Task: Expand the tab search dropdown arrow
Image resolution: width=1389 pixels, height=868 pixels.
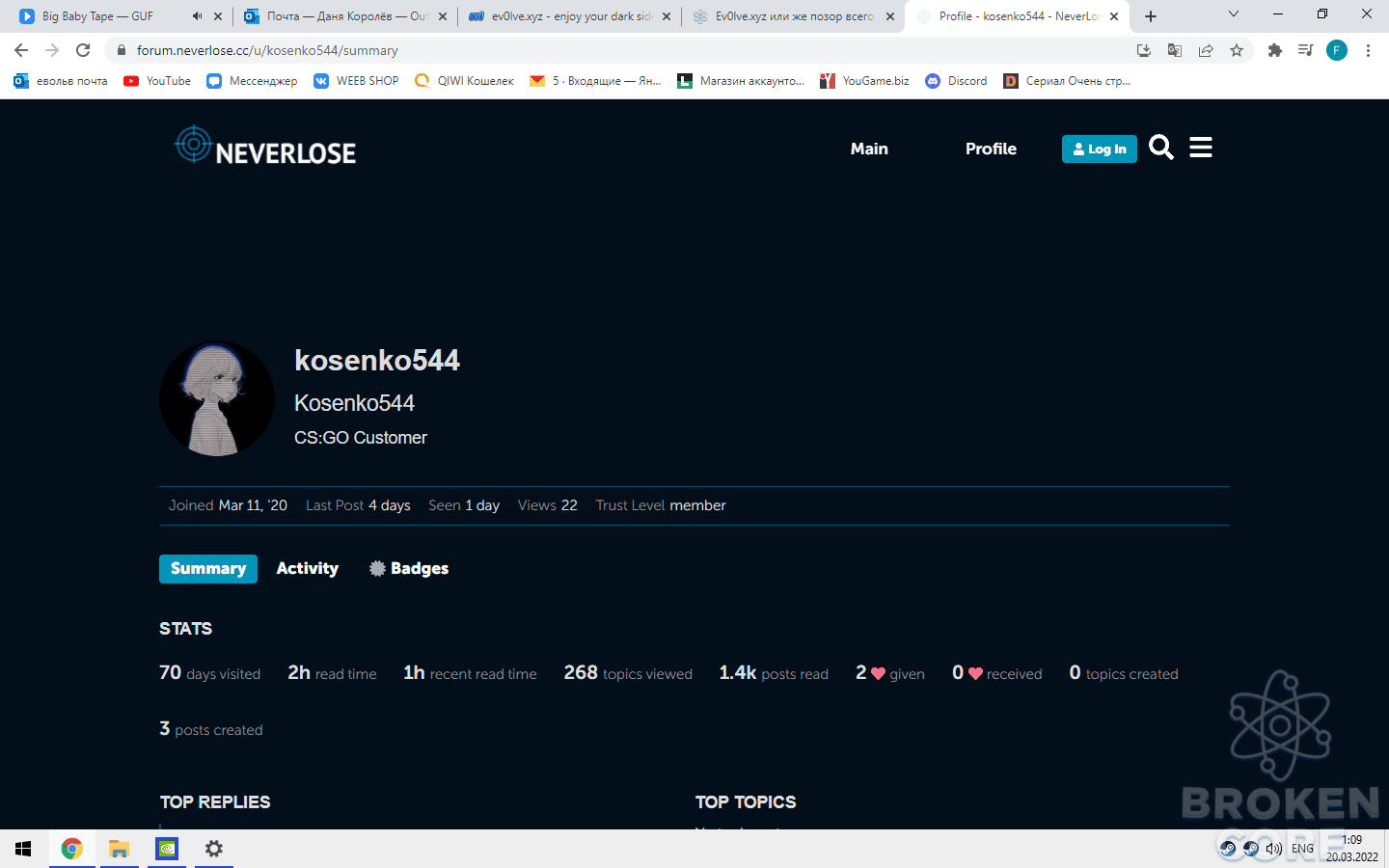Action: click(x=1234, y=14)
